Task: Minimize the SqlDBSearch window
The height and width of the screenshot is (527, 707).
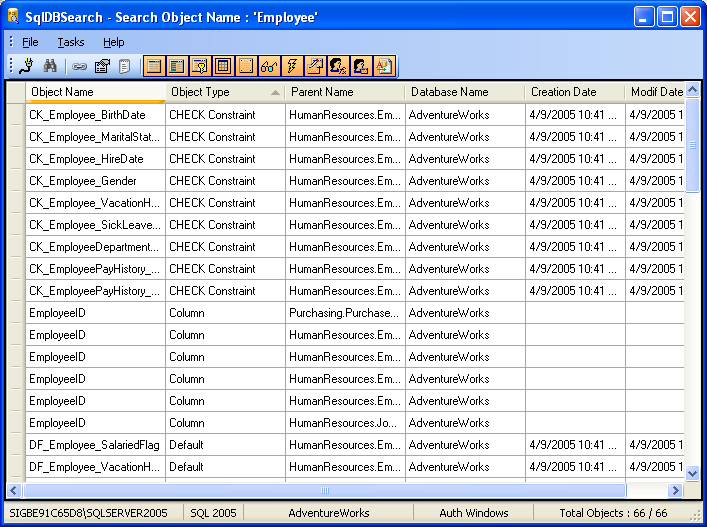Action: tap(644, 17)
